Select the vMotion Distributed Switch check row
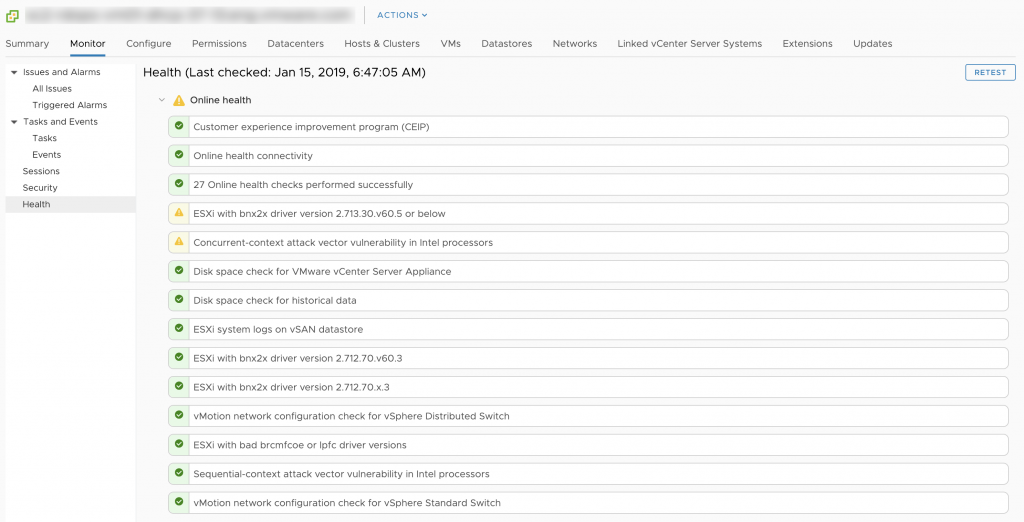The image size is (1024, 522). click(x=588, y=416)
